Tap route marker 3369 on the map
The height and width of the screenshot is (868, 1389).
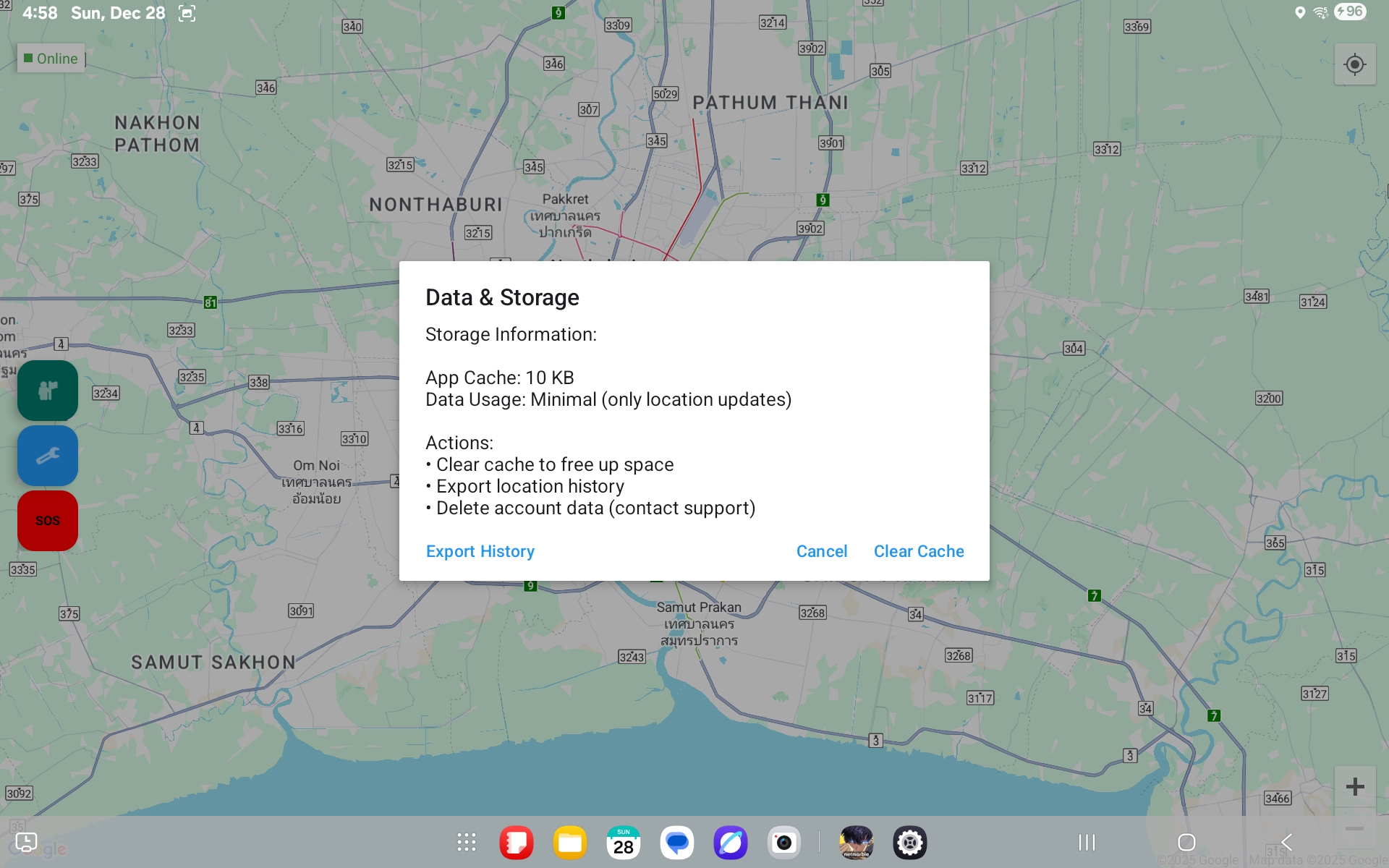1137,27
